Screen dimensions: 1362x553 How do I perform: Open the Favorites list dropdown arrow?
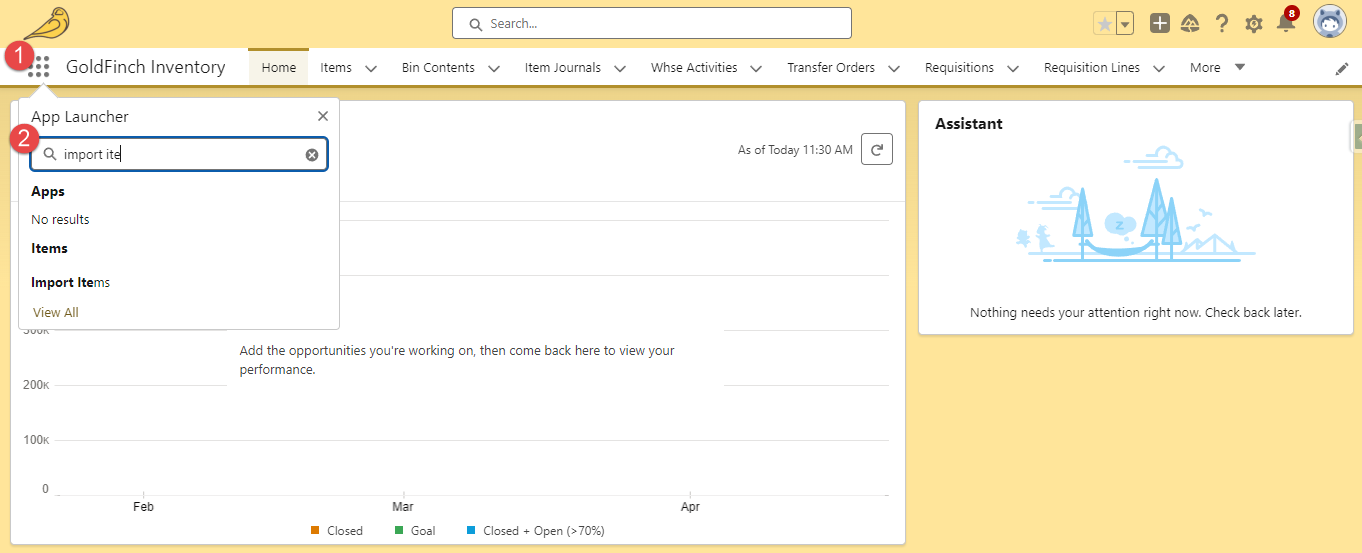point(1125,23)
